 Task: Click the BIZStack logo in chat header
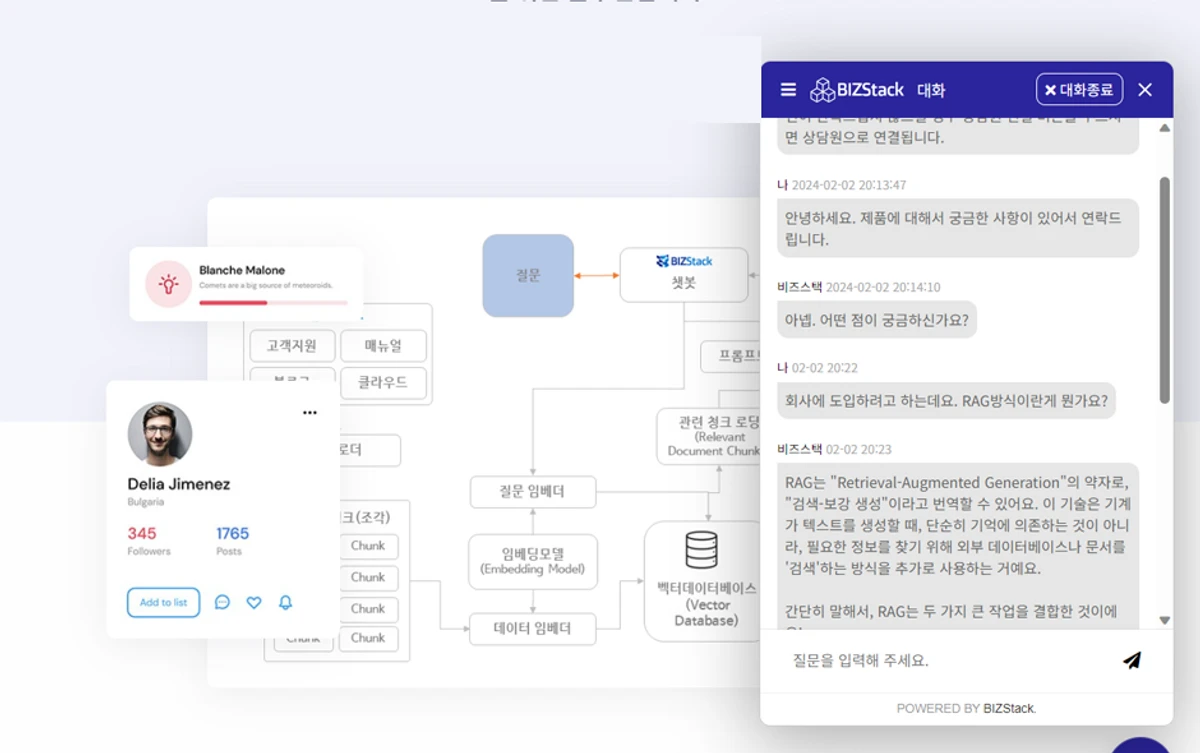pyautogui.click(x=857, y=90)
